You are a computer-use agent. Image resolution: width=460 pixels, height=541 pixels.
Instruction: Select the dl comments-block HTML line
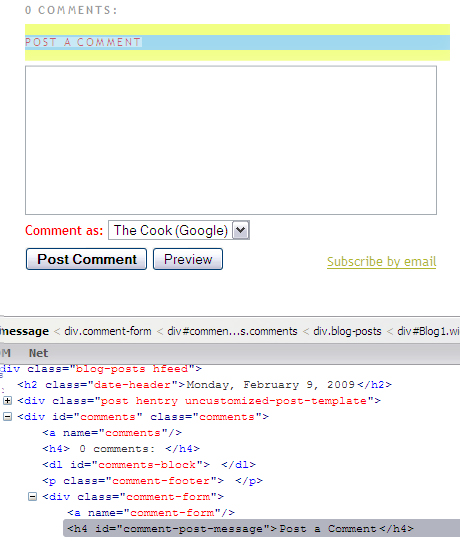click(149, 465)
